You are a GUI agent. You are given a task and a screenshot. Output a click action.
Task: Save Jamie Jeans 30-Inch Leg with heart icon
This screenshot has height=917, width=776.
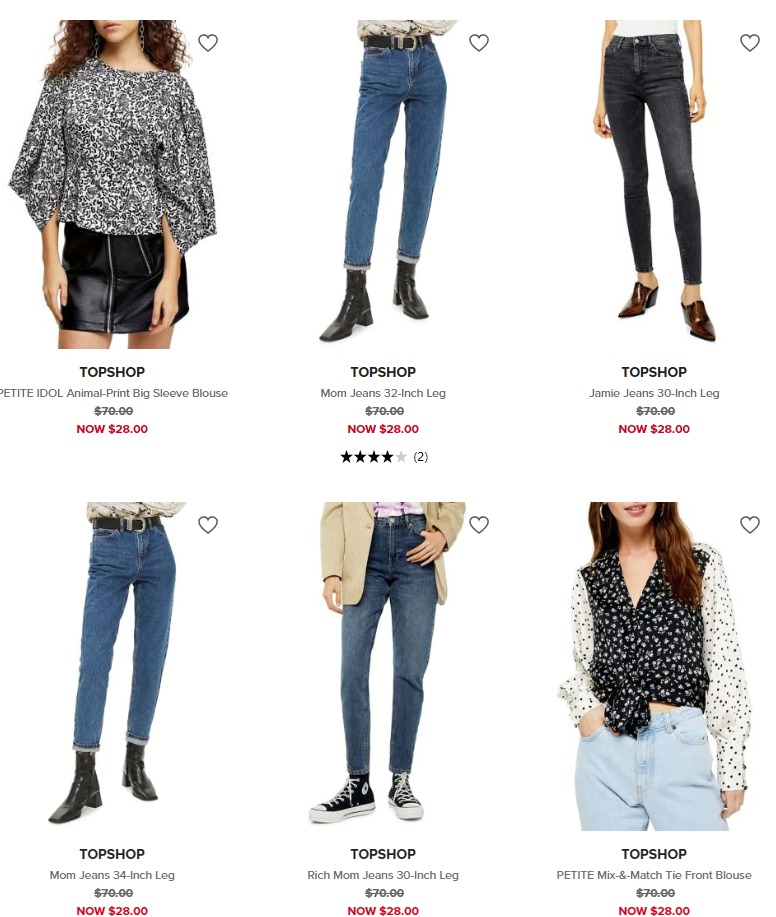[x=750, y=43]
